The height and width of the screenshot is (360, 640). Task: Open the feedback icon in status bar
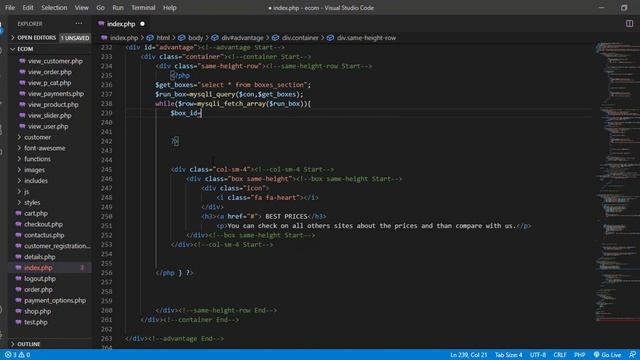coord(632,355)
